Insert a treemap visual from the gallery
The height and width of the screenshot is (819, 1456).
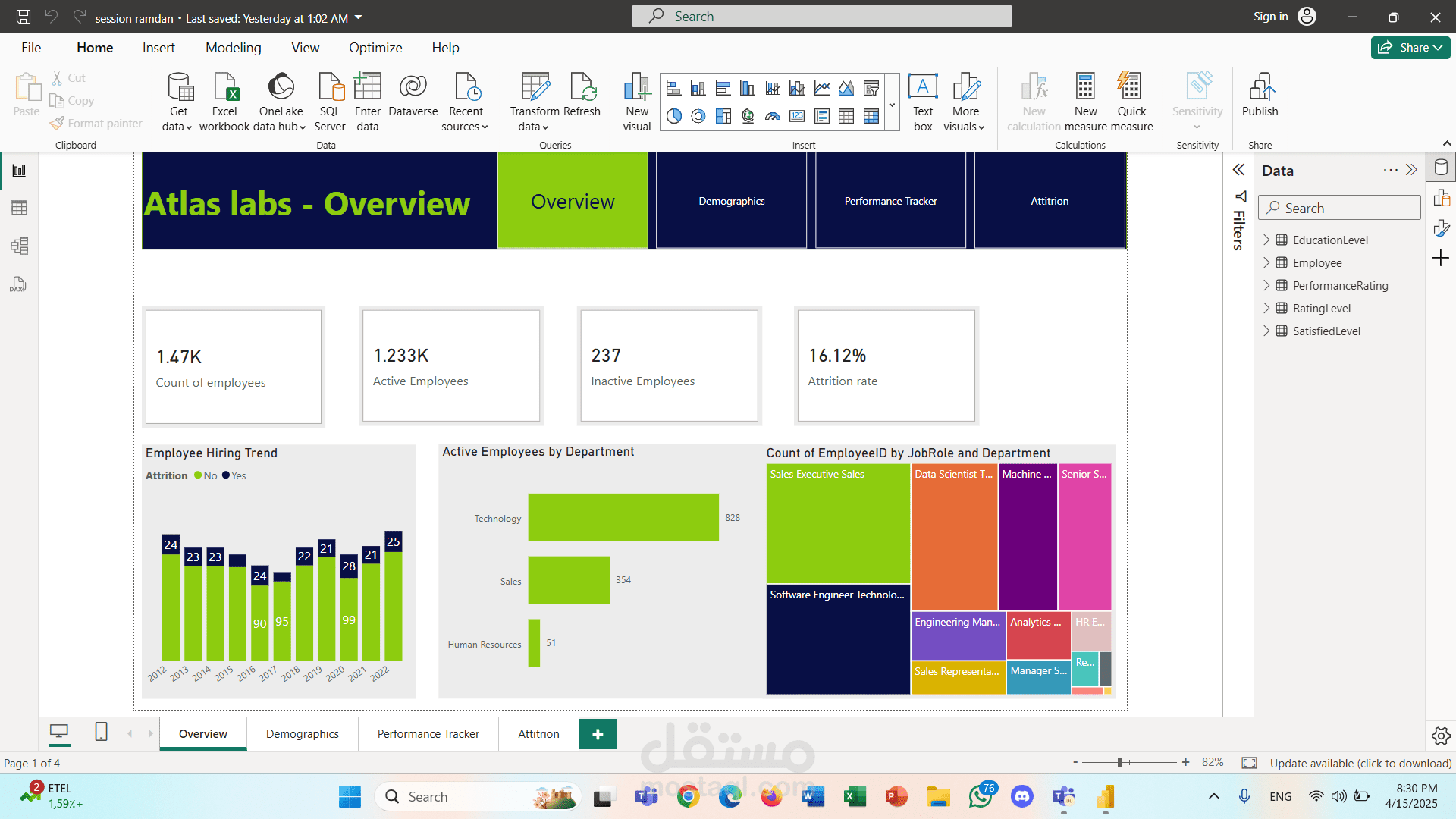point(723,116)
